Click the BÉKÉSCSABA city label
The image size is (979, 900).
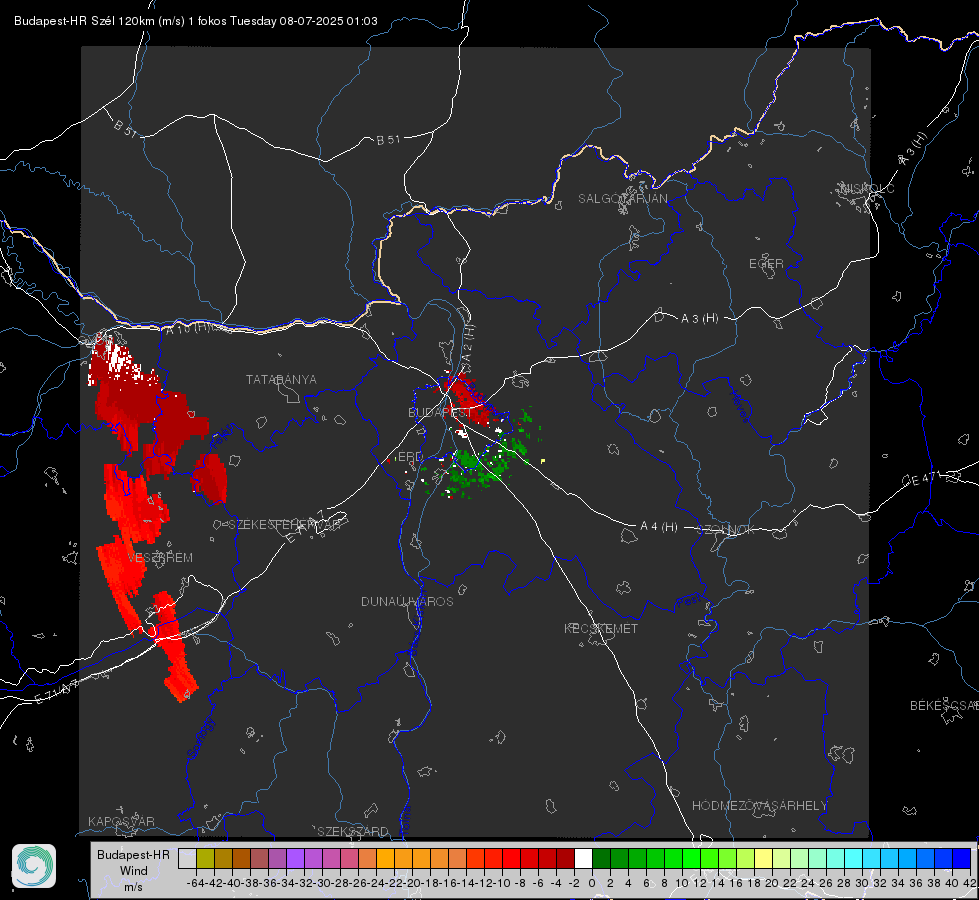[x=944, y=705]
